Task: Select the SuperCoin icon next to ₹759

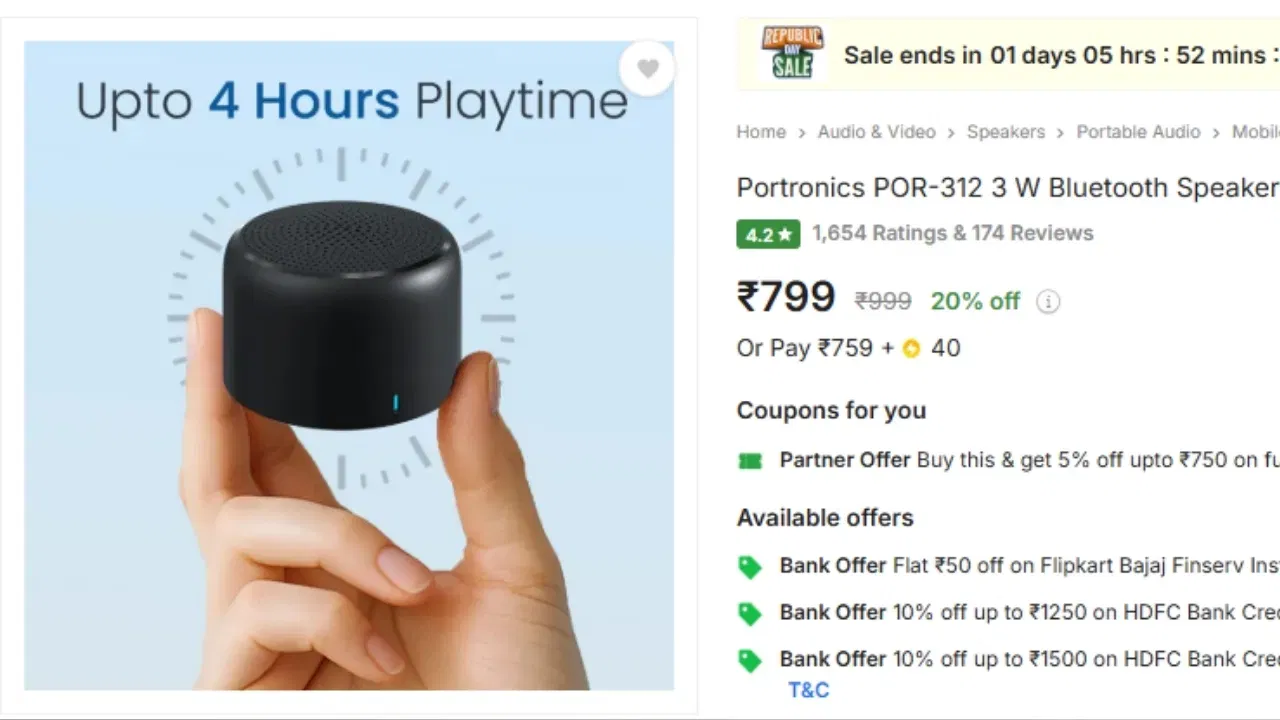Action: pos(910,348)
